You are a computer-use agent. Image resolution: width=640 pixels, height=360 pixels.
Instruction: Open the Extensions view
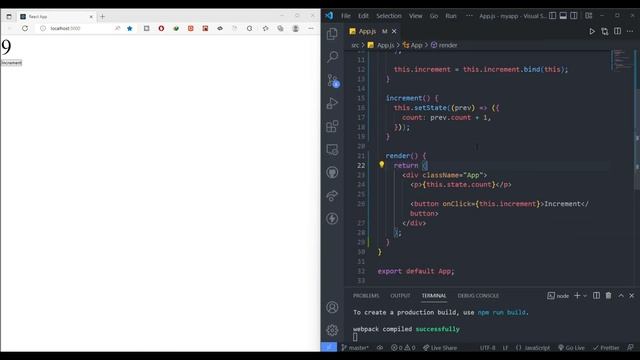332,126
